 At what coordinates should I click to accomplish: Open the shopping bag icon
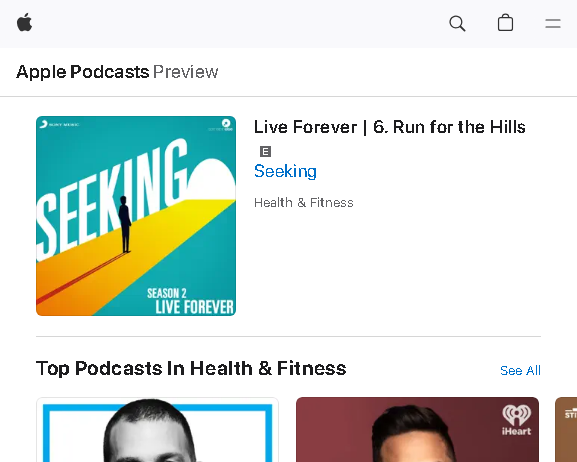point(505,23)
